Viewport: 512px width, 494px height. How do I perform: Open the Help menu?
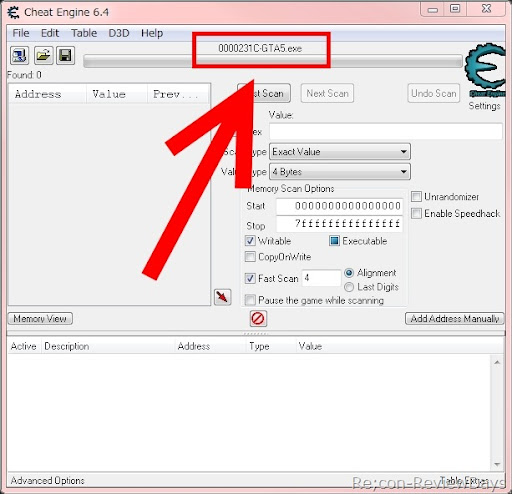click(152, 33)
